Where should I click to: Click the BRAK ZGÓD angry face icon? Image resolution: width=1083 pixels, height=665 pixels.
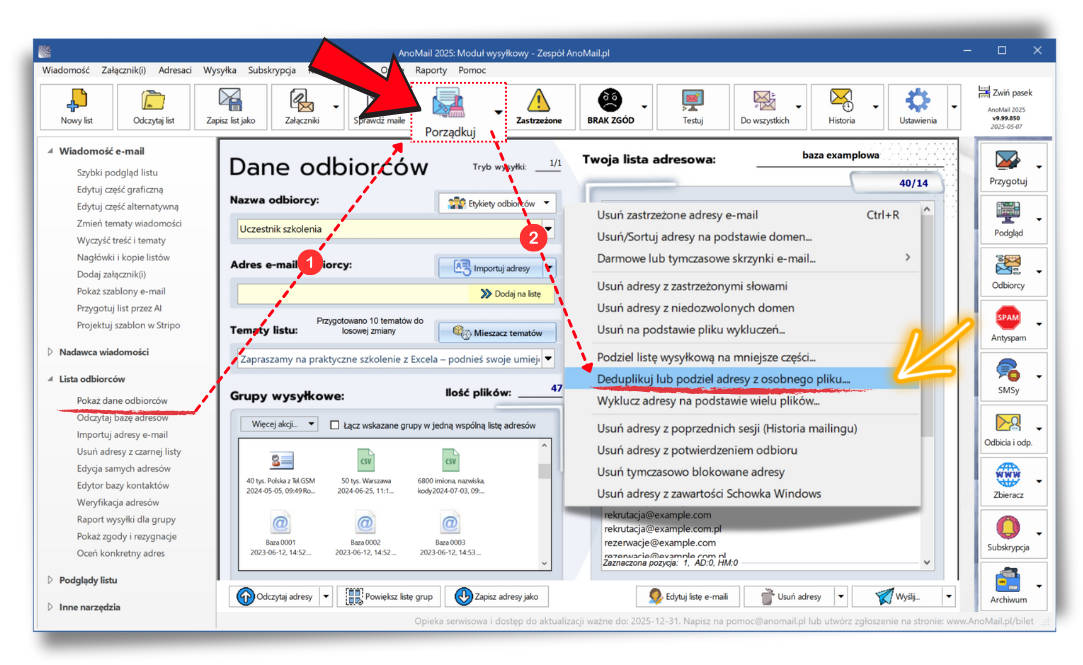[x=610, y=101]
